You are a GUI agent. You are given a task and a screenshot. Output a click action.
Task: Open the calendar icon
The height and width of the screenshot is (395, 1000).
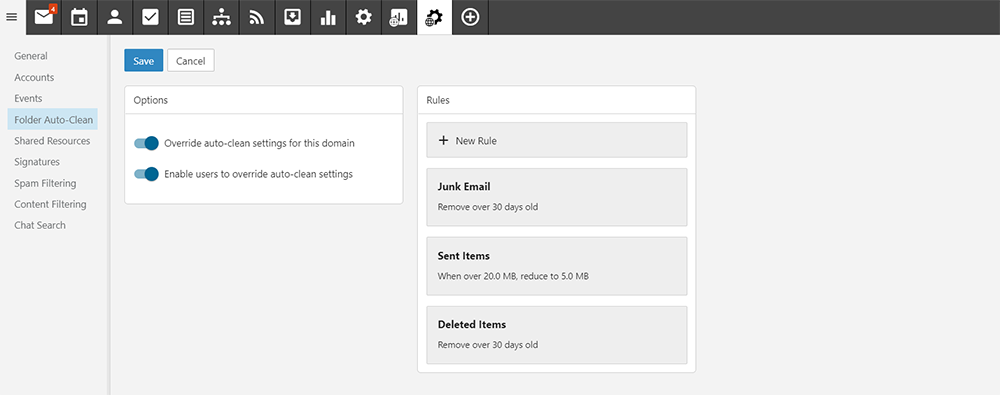click(79, 17)
